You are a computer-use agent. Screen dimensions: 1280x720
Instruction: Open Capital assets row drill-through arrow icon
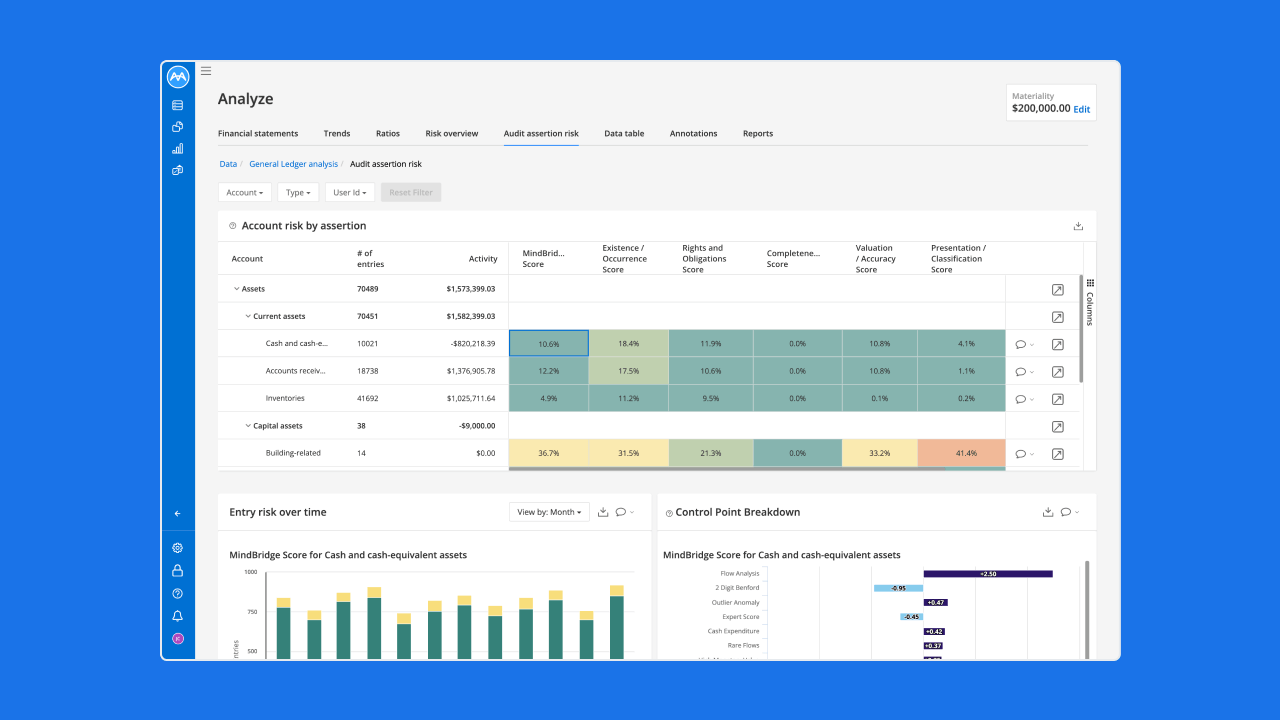point(1057,427)
